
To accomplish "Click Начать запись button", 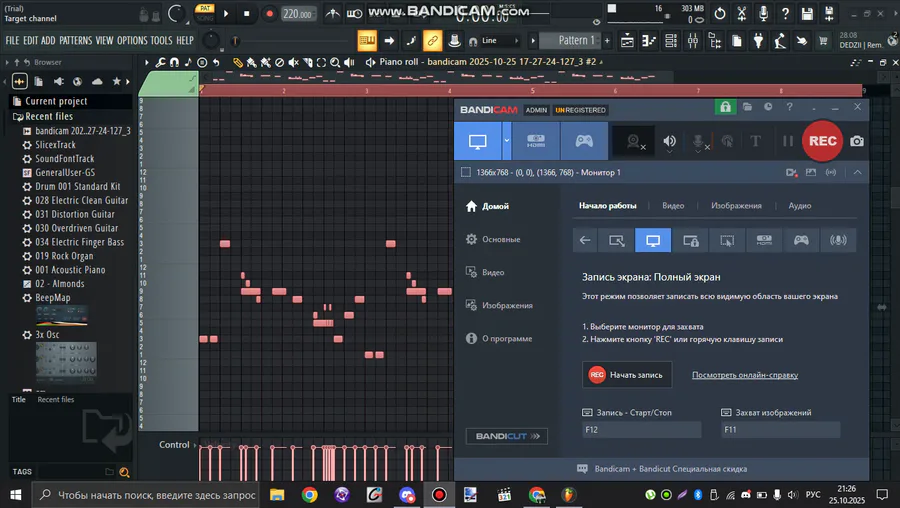I will [627, 375].
